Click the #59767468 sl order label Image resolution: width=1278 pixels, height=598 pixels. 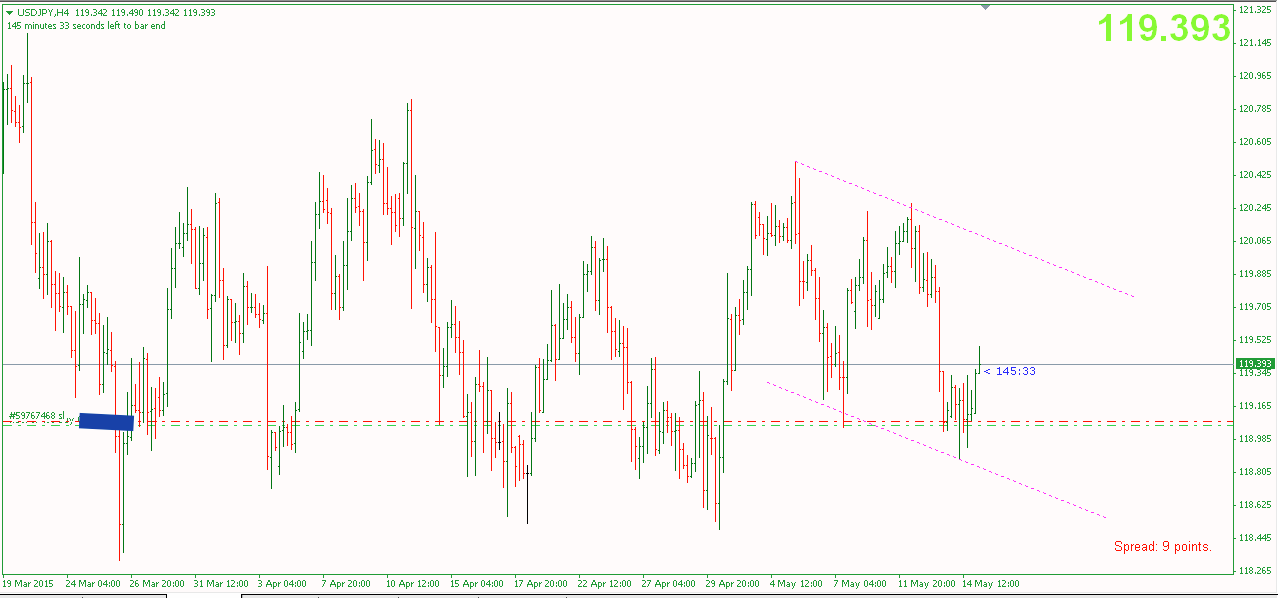pyautogui.click(x=38, y=415)
